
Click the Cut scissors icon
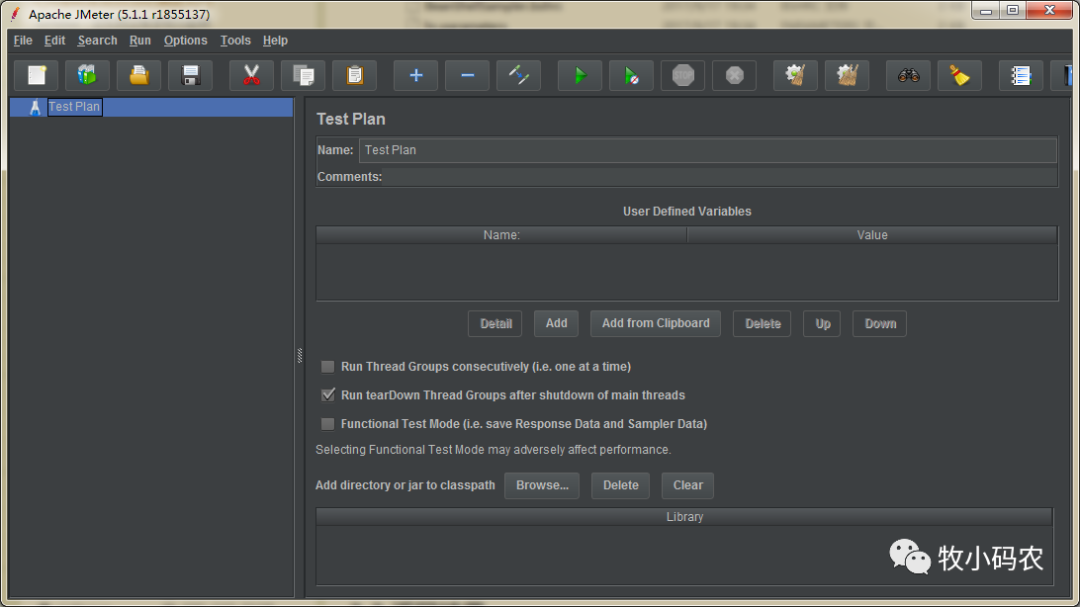coord(251,75)
